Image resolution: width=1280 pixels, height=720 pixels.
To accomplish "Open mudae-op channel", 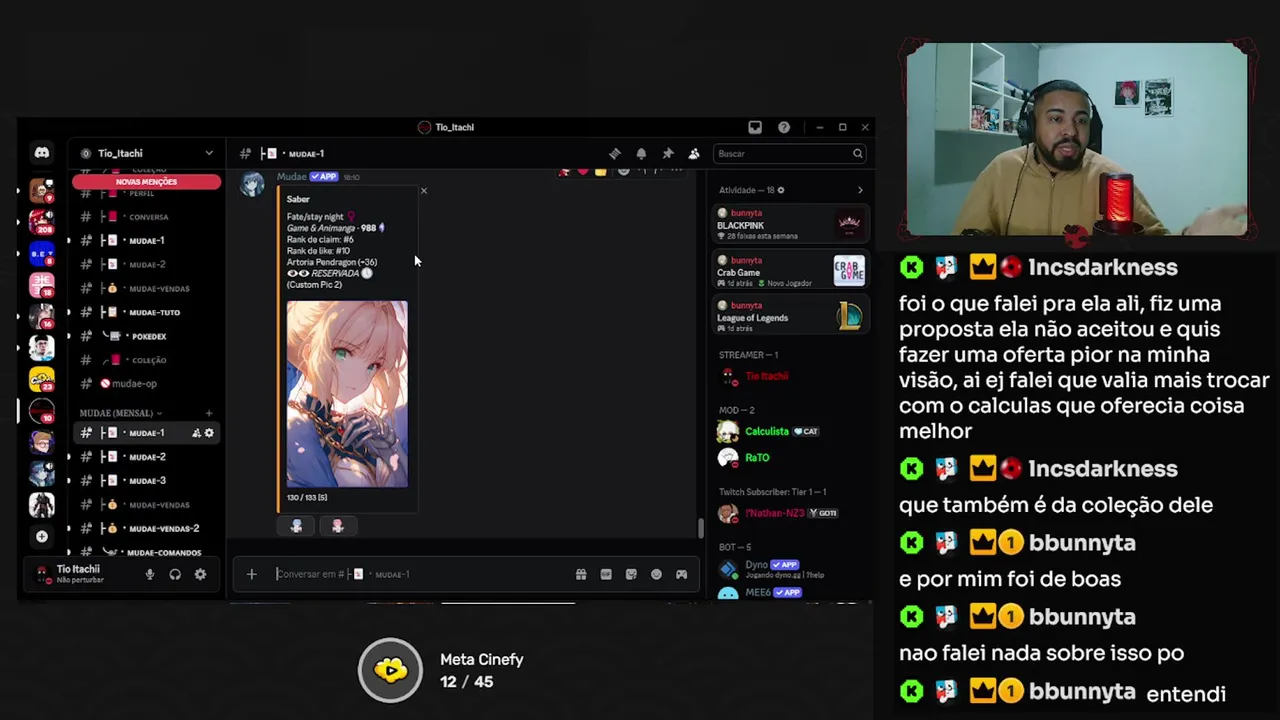I will coord(148,384).
